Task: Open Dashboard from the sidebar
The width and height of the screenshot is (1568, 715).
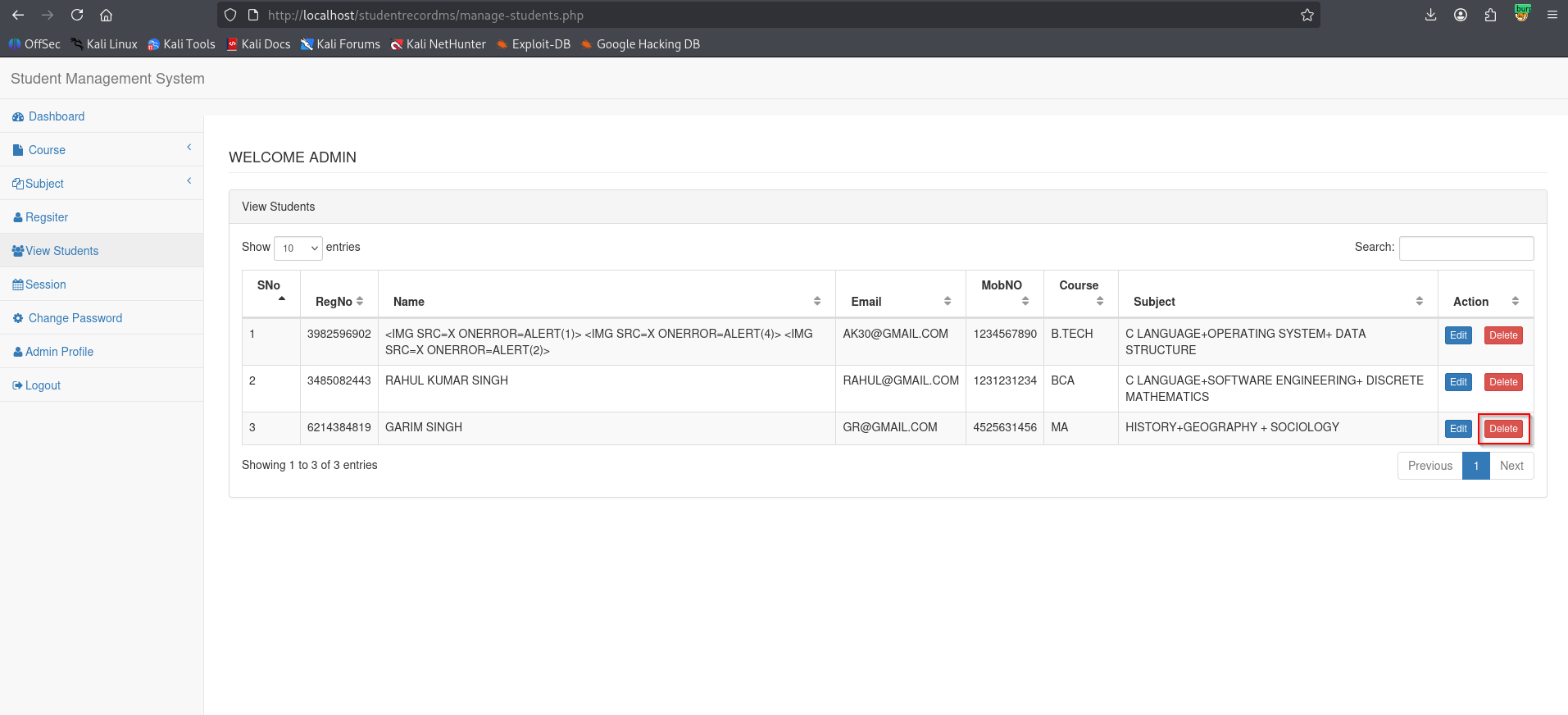Action: click(x=57, y=116)
